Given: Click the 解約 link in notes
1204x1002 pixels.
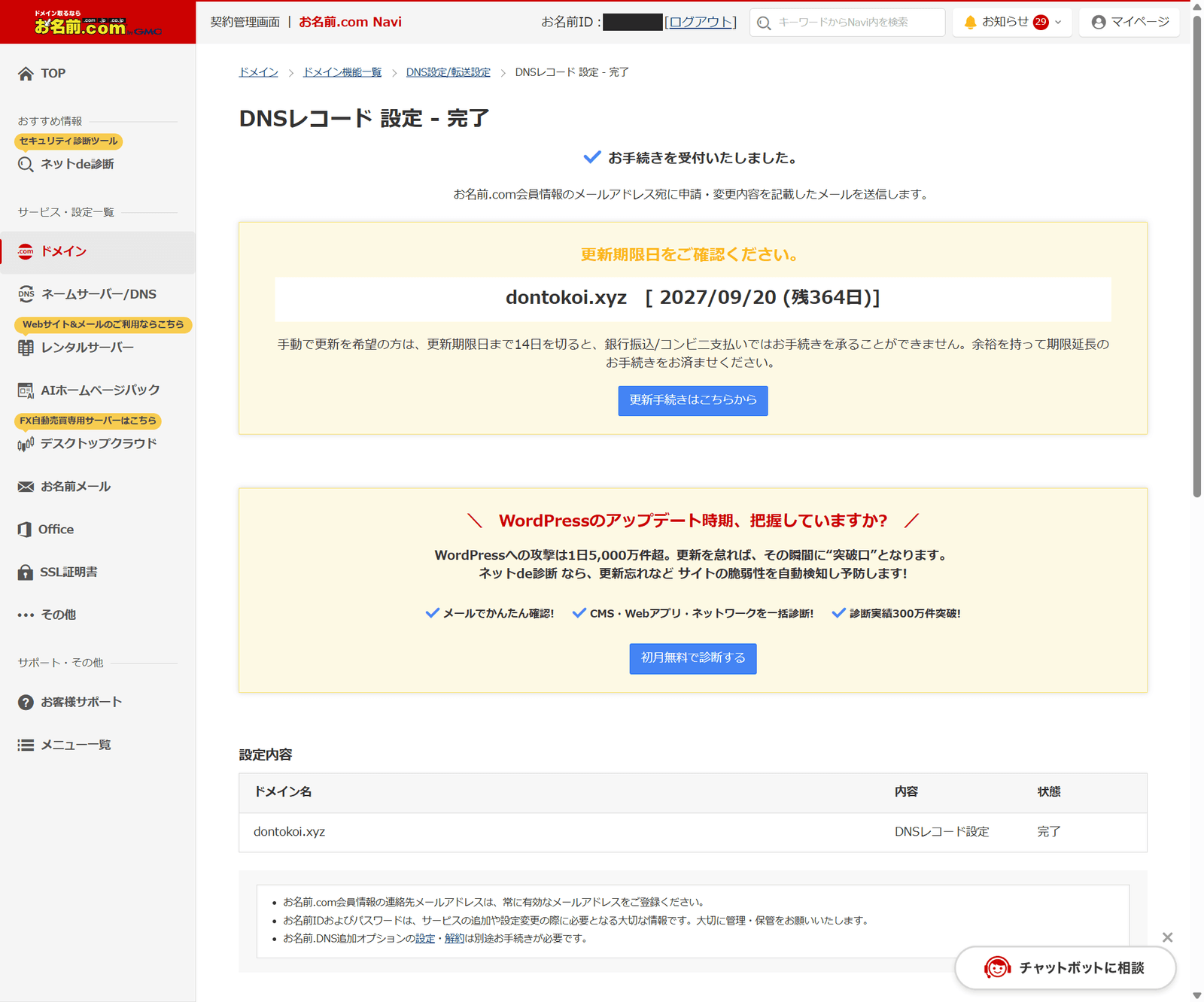Looking at the screenshot, I should (x=455, y=939).
